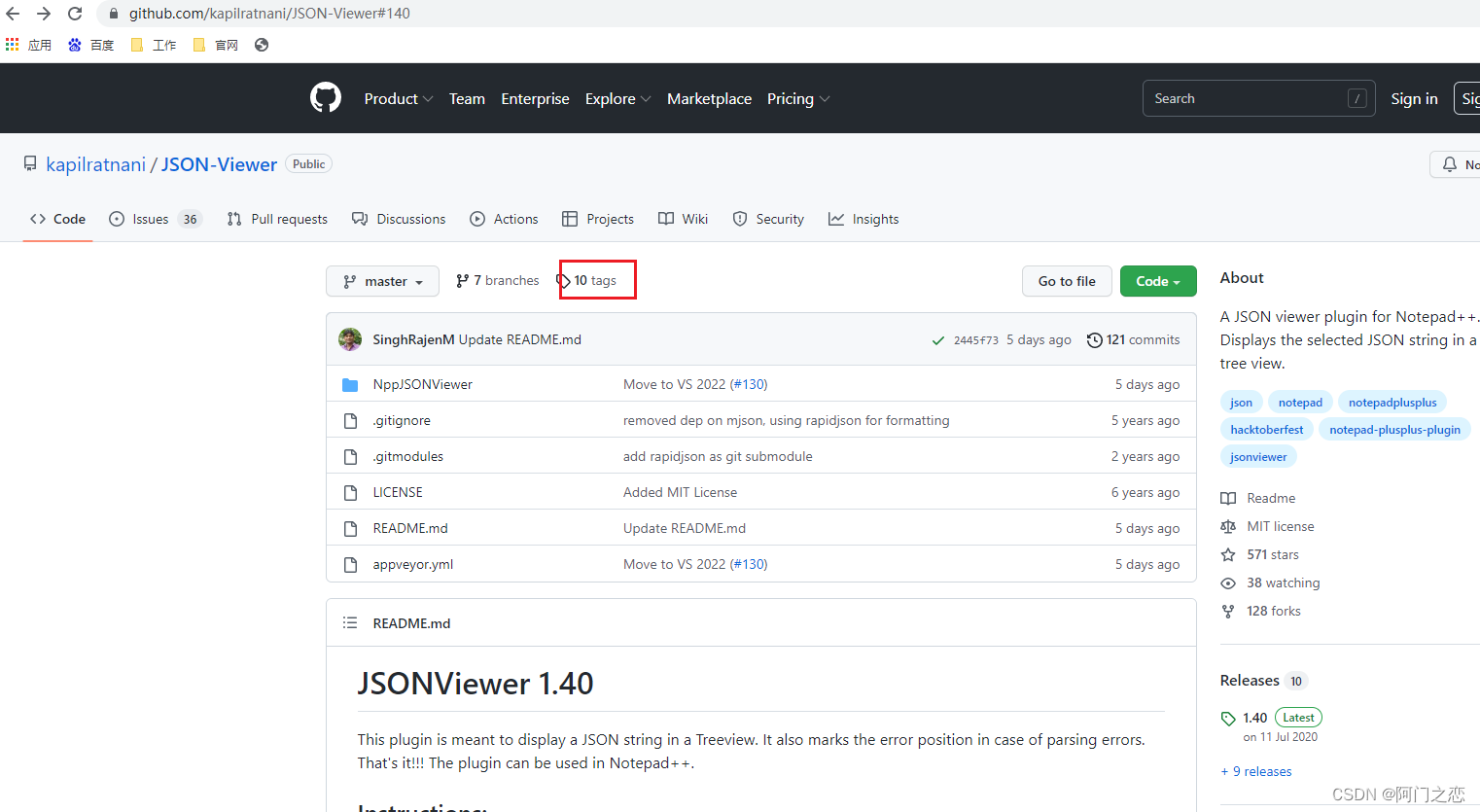Screen dimensions: 1480x812
Task: Open the LICENSE file
Action: 398,492
